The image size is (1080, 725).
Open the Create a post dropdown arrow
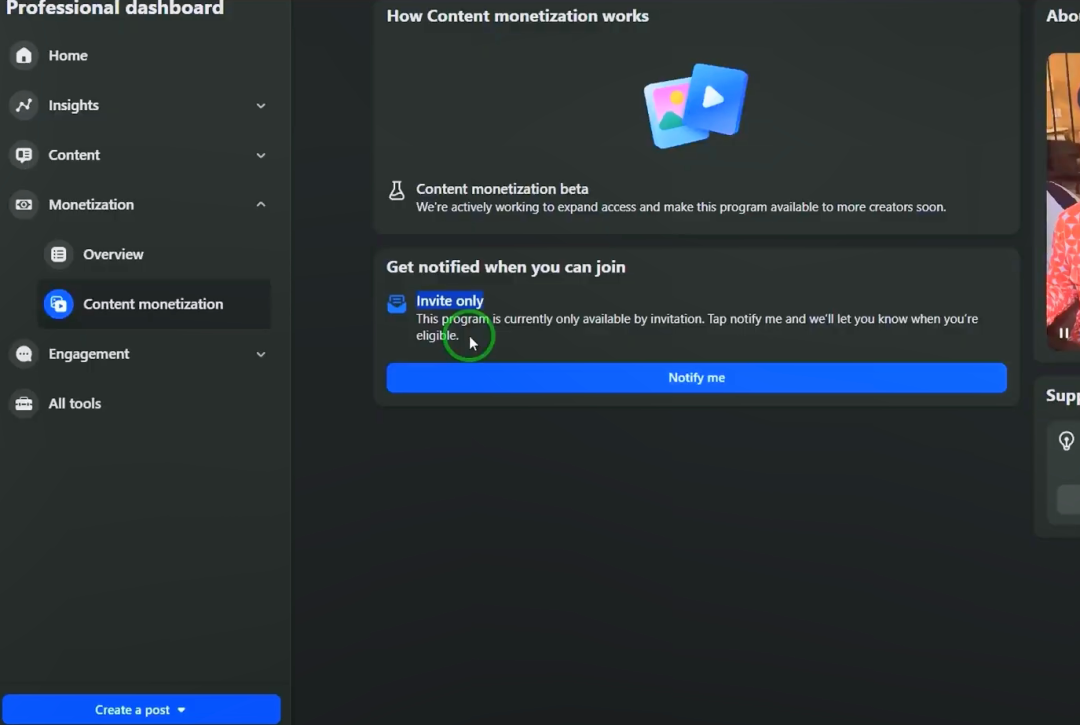tap(181, 710)
